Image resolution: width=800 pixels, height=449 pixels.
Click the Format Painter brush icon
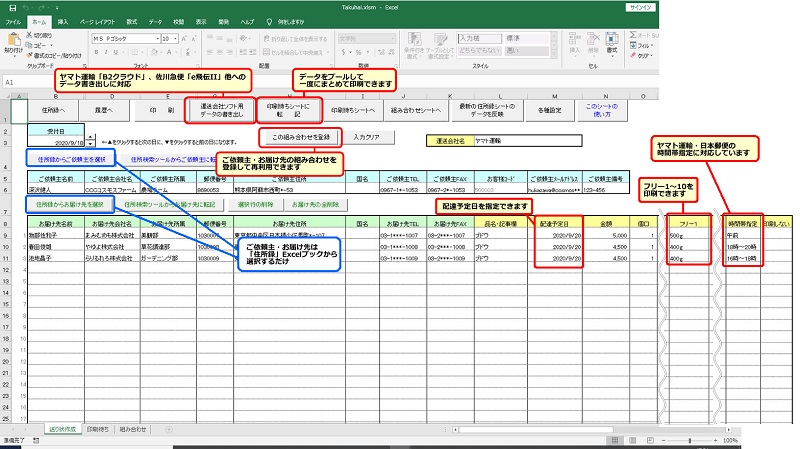point(37,55)
